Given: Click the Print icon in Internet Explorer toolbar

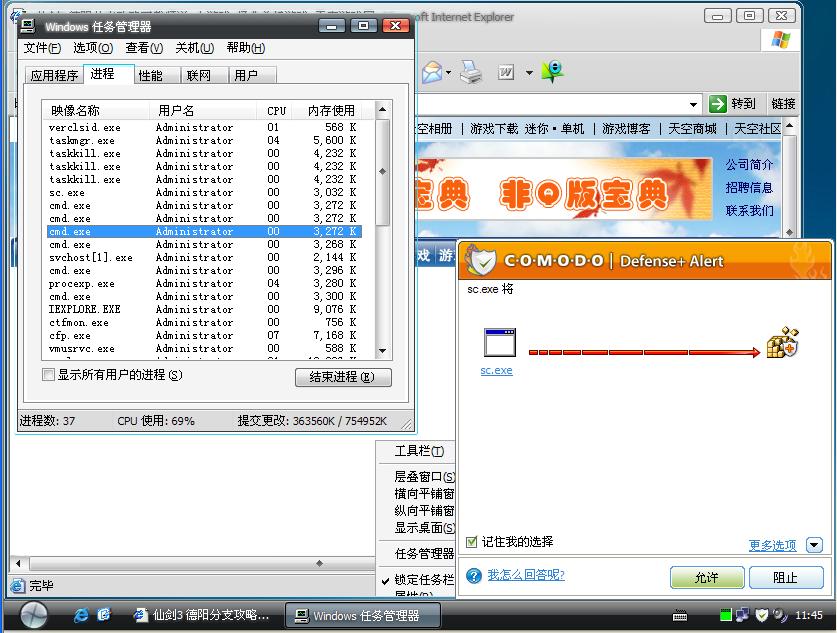Looking at the screenshot, I should click(471, 72).
